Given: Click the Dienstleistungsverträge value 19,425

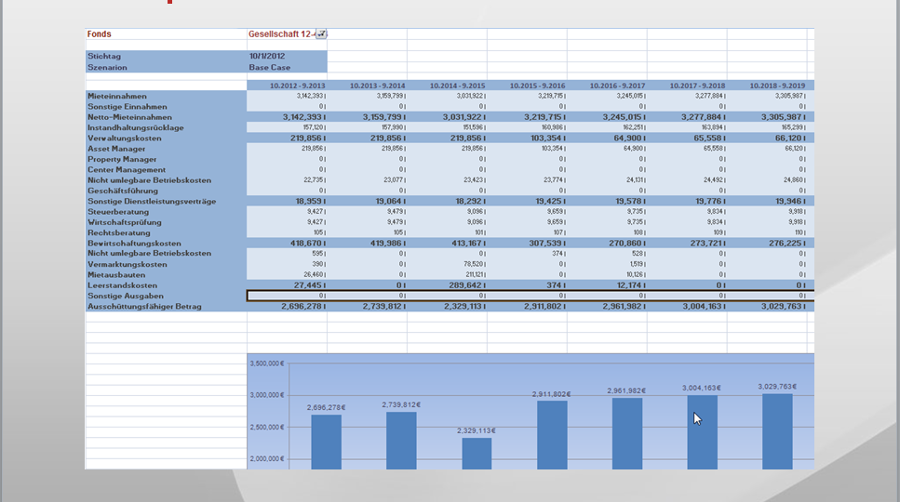Looking at the screenshot, I should coord(550,201).
